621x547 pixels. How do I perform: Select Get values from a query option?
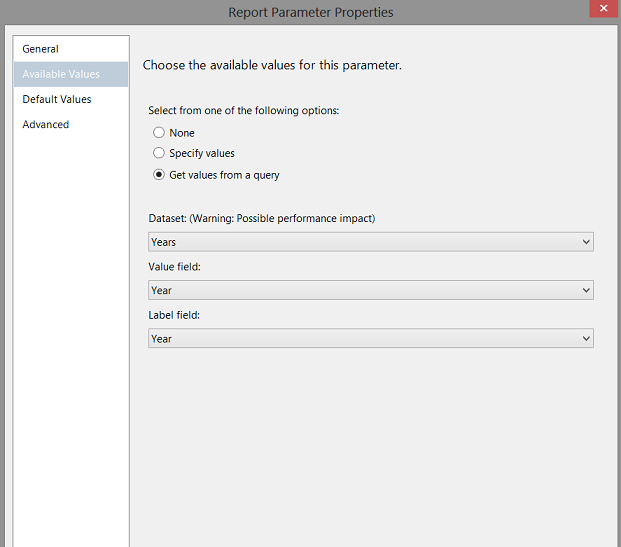(159, 175)
